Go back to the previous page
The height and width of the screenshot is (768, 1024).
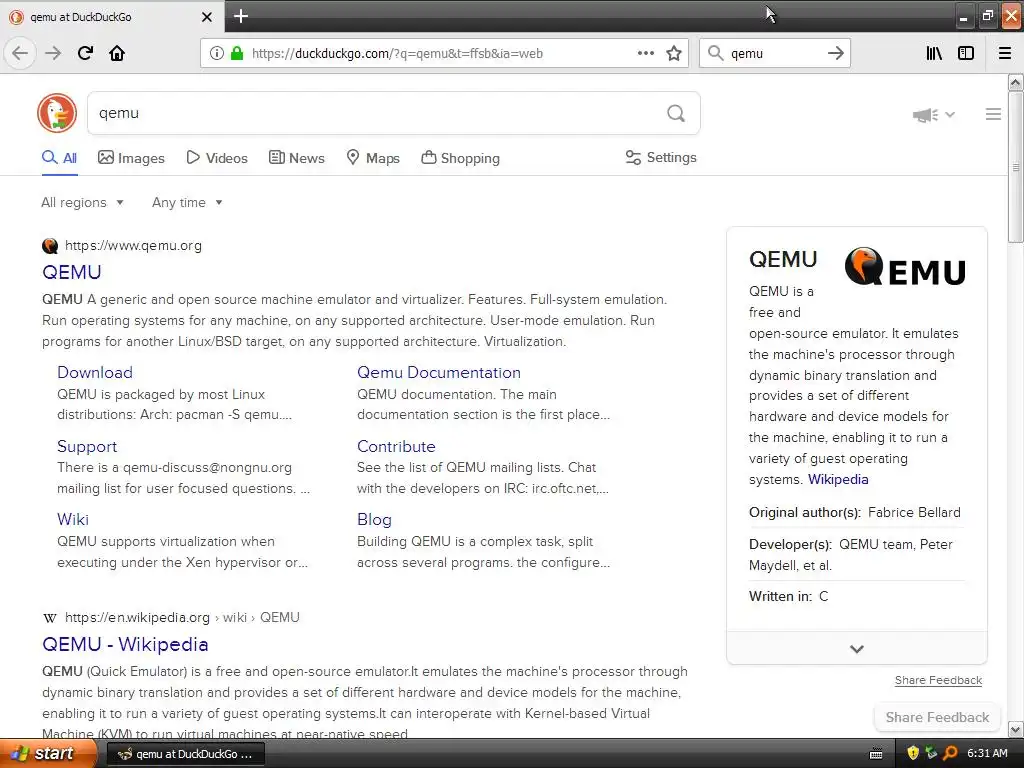pyautogui.click(x=20, y=53)
